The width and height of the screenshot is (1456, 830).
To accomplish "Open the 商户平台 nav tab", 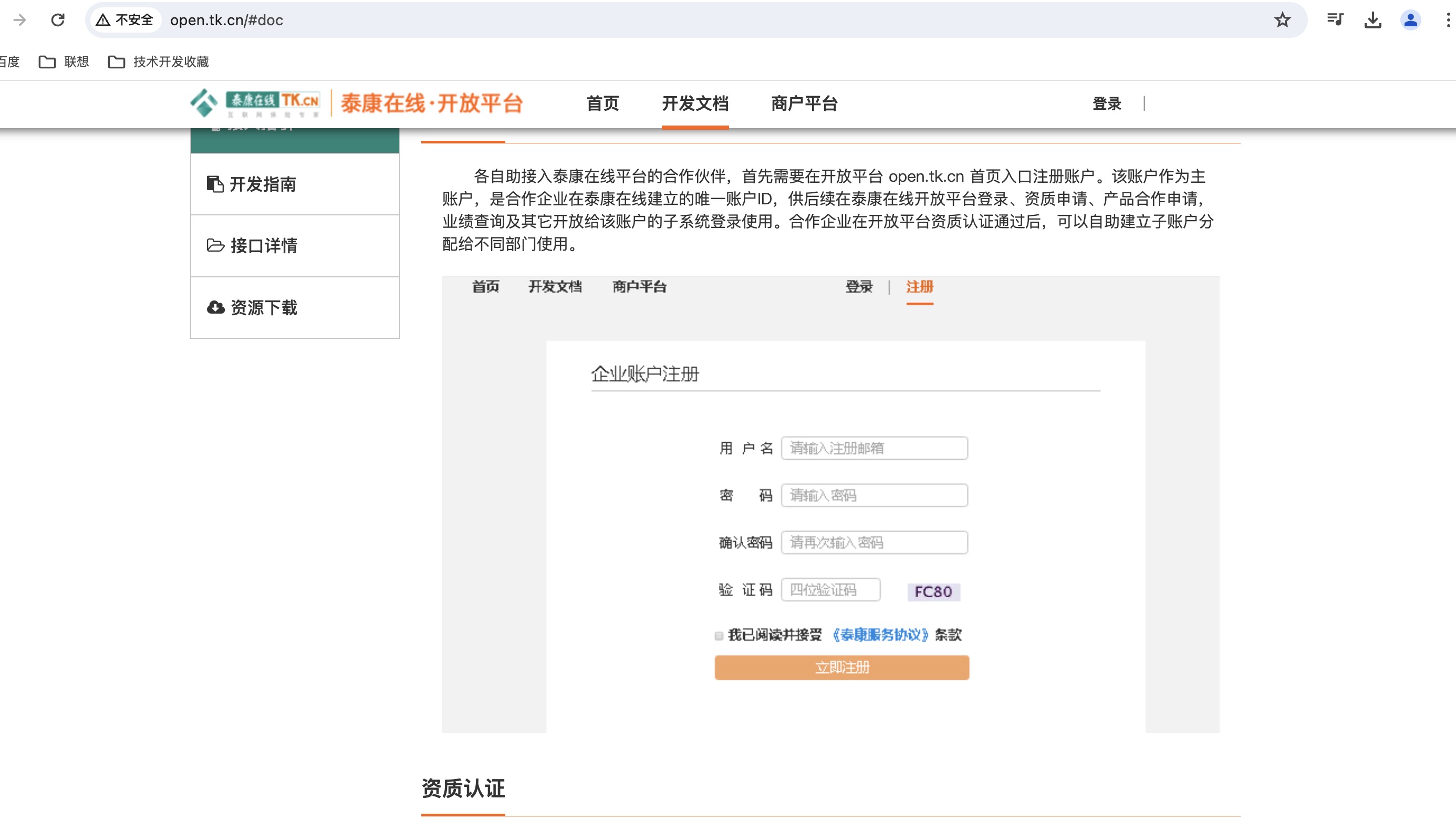I will pos(804,104).
